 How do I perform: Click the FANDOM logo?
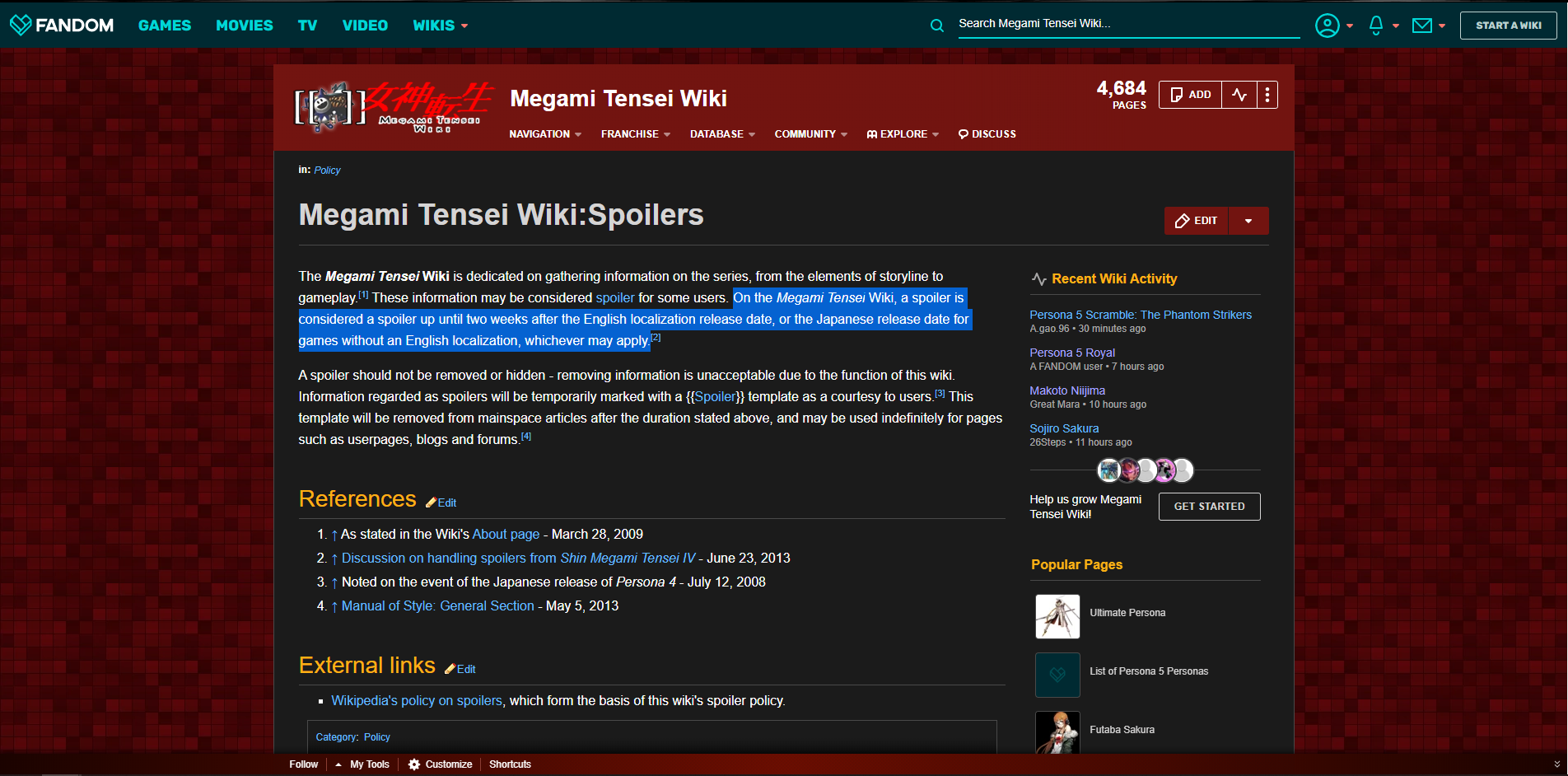tap(62, 25)
